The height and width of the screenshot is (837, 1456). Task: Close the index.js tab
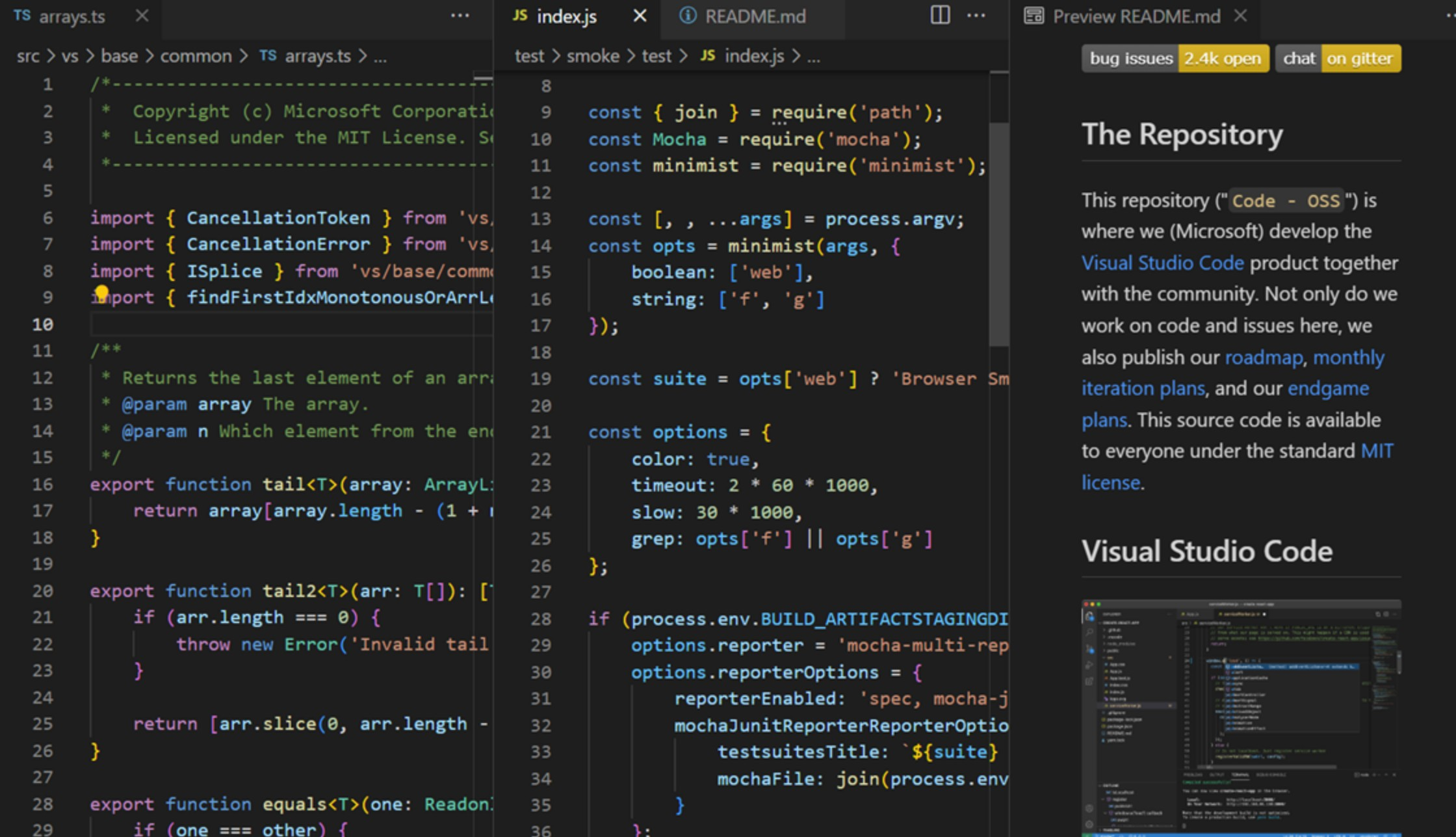(640, 16)
